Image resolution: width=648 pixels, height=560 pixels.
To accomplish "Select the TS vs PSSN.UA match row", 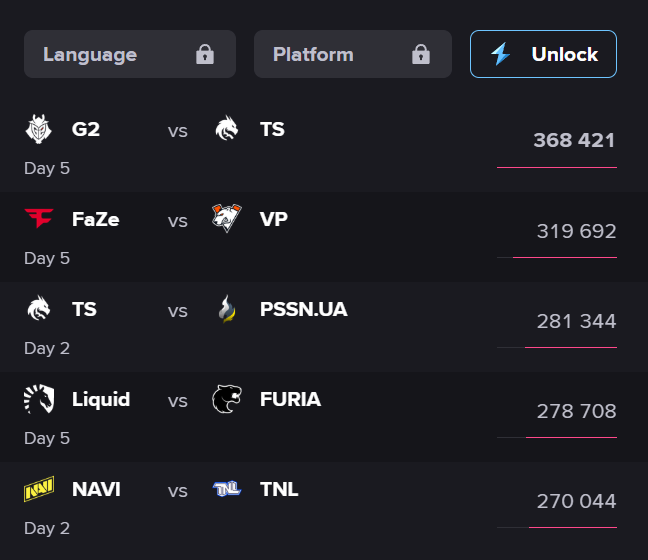I will 324,326.
